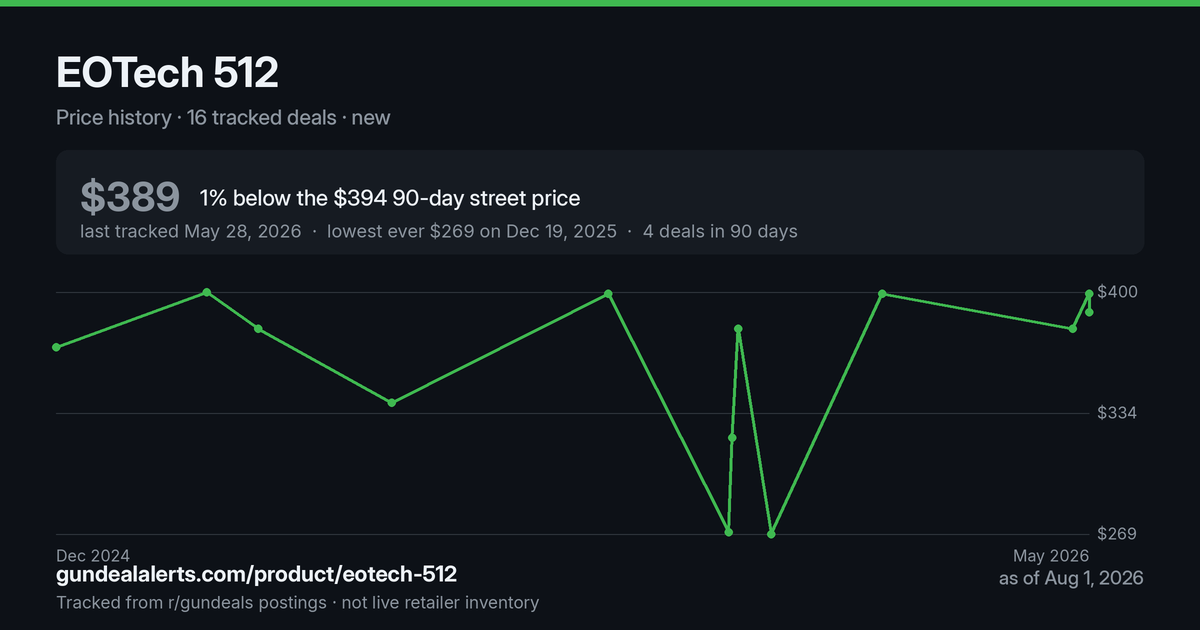Click the Dec 2024 x-axis label

coord(93,555)
